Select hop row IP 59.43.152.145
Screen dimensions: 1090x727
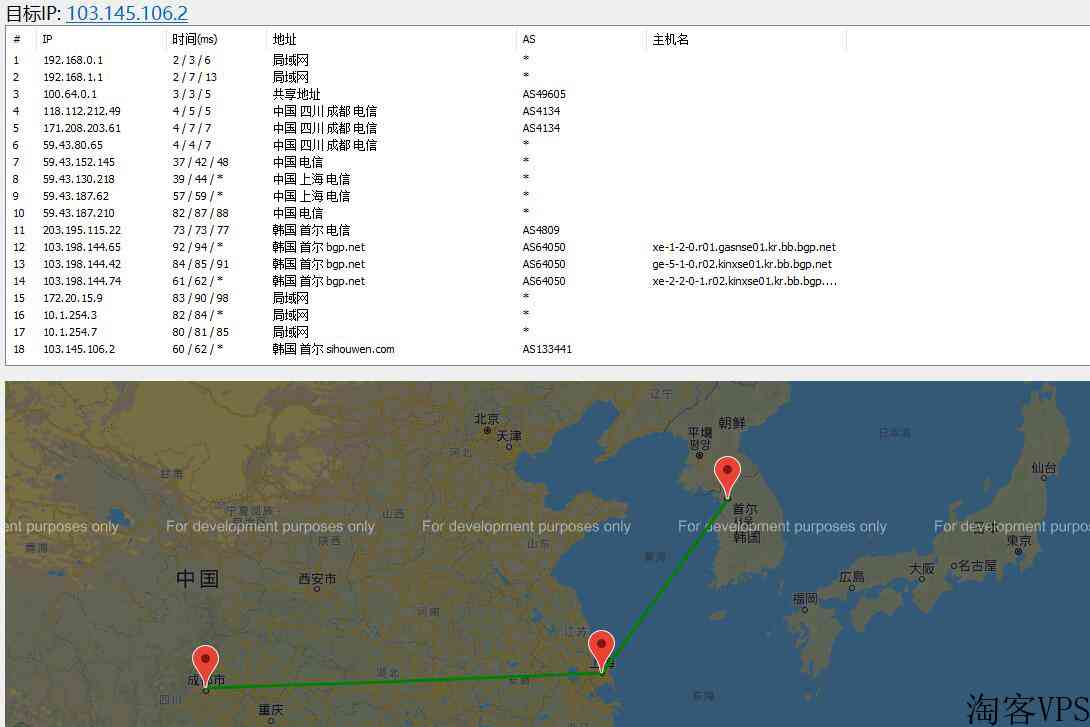[79, 162]
